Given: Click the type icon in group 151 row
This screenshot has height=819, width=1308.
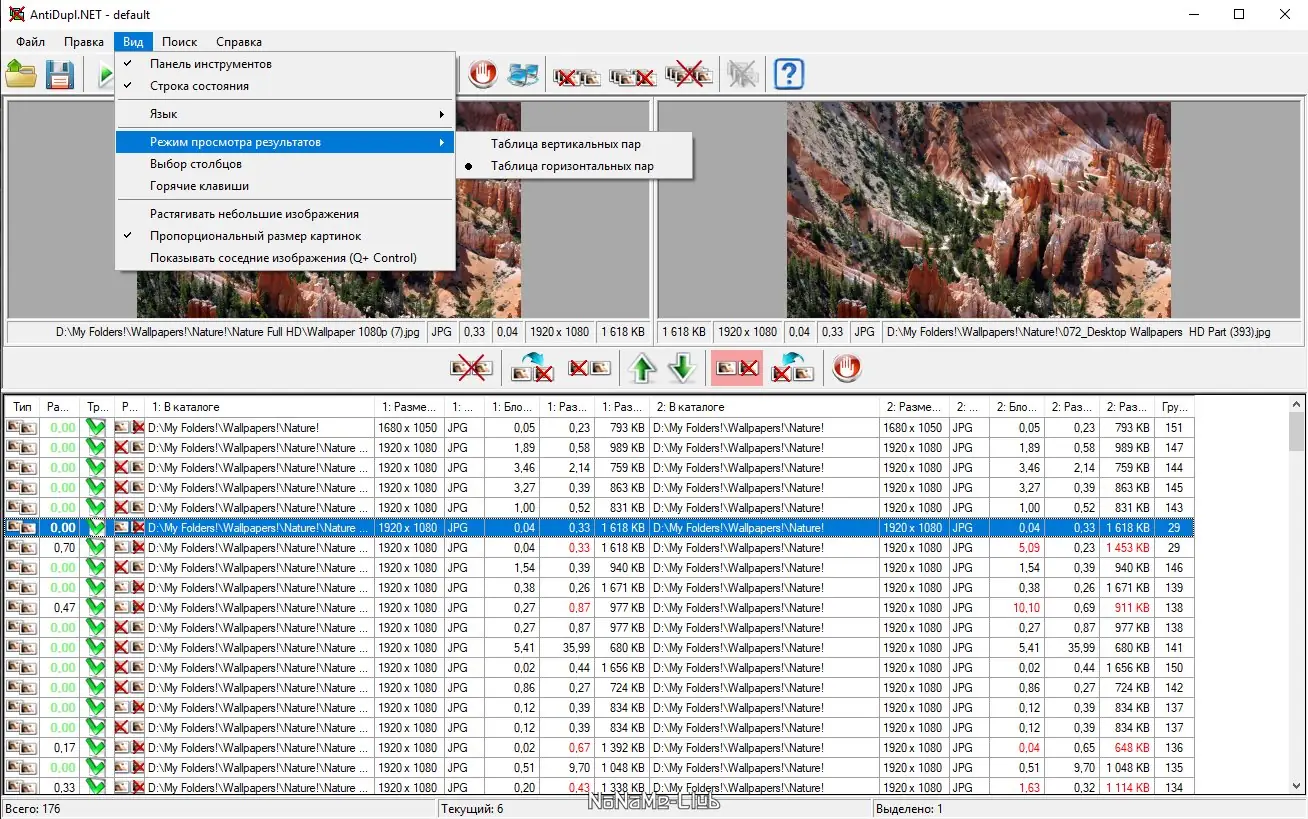Looking at the screenshot, I should 22,428.
